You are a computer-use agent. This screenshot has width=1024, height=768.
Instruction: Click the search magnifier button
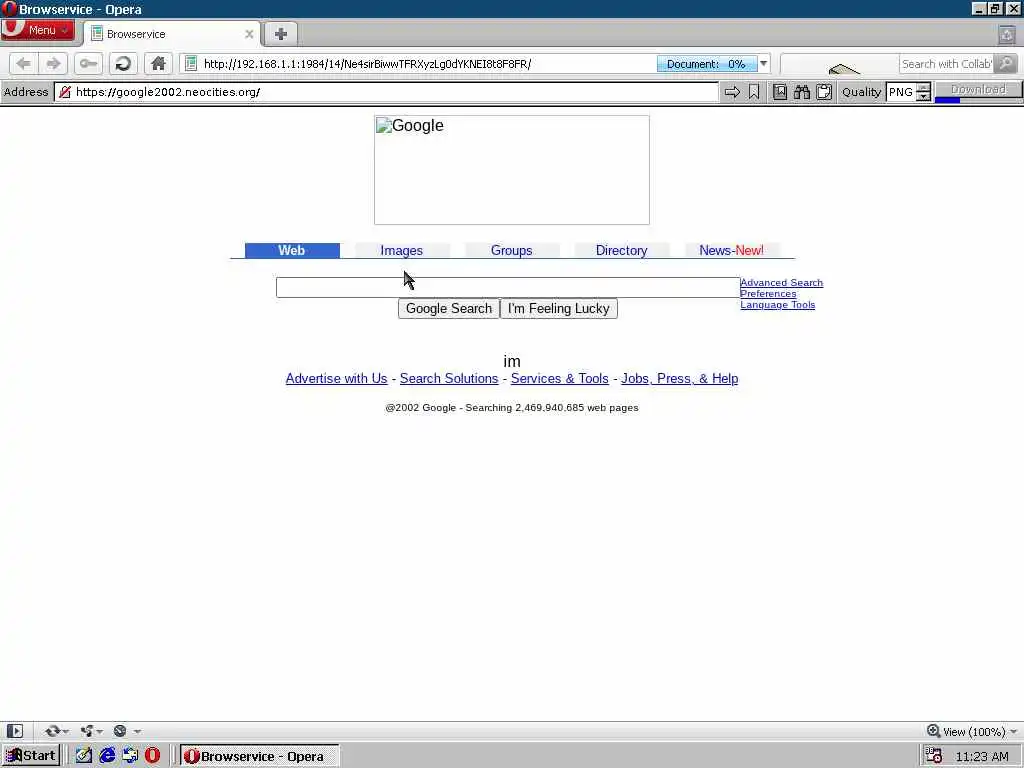point(1006,63)
